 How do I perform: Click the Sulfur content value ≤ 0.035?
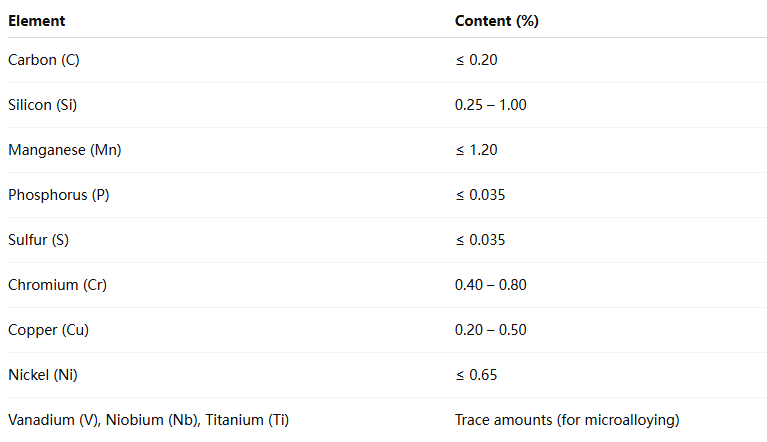[x=480, y=240]
